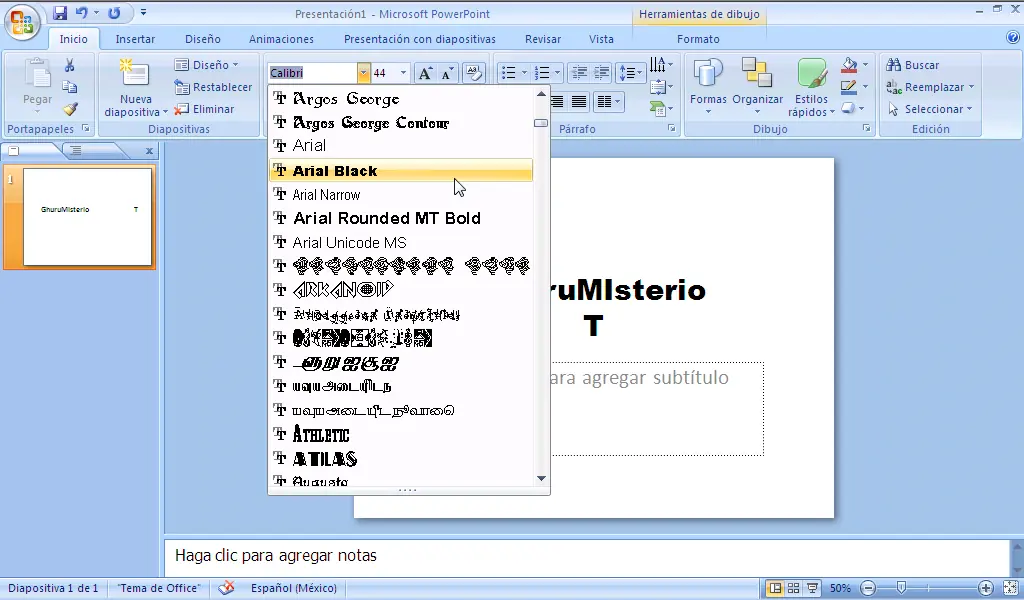Redo the last action

[x=114, y=12]
